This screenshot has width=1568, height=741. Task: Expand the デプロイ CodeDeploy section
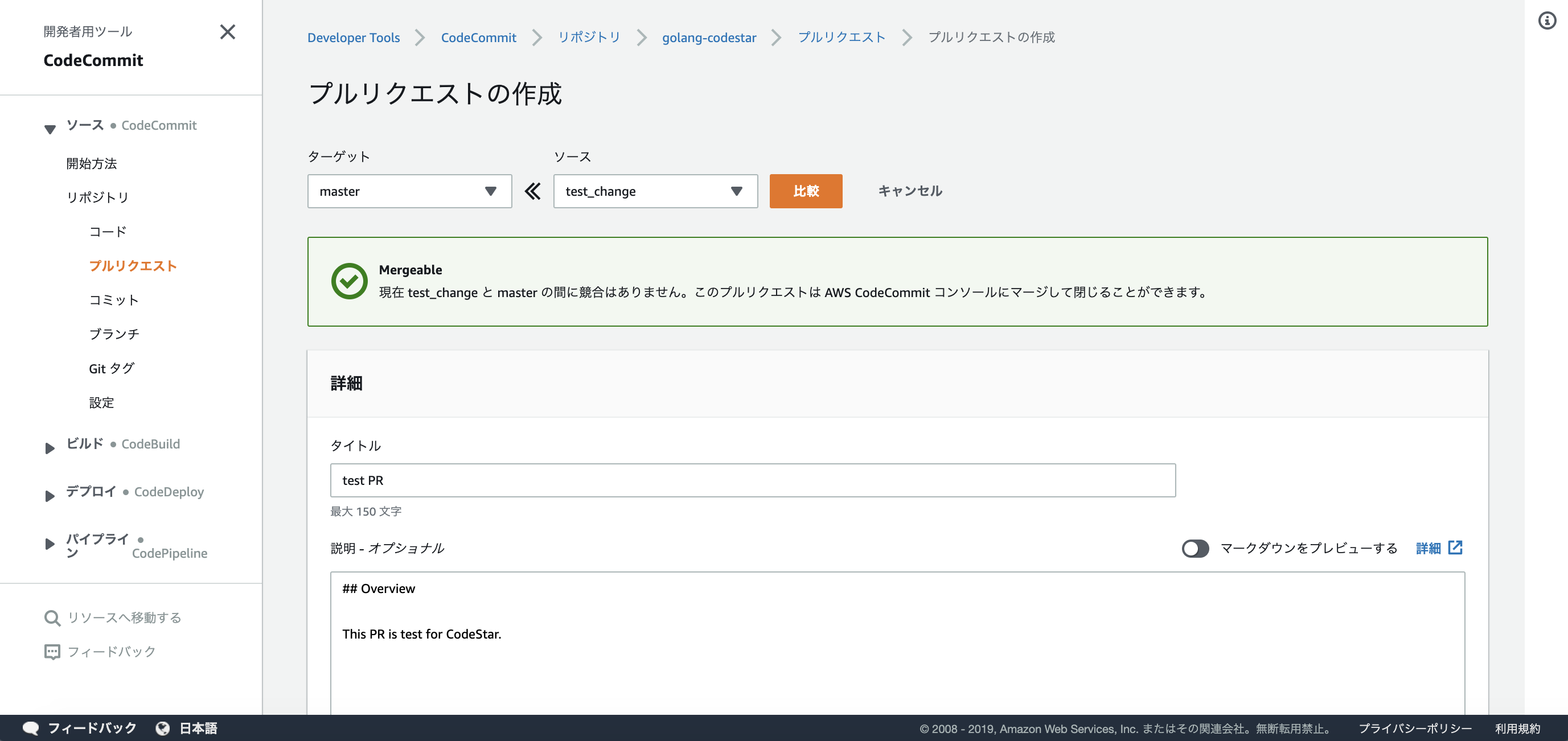(x=50, y=496)
